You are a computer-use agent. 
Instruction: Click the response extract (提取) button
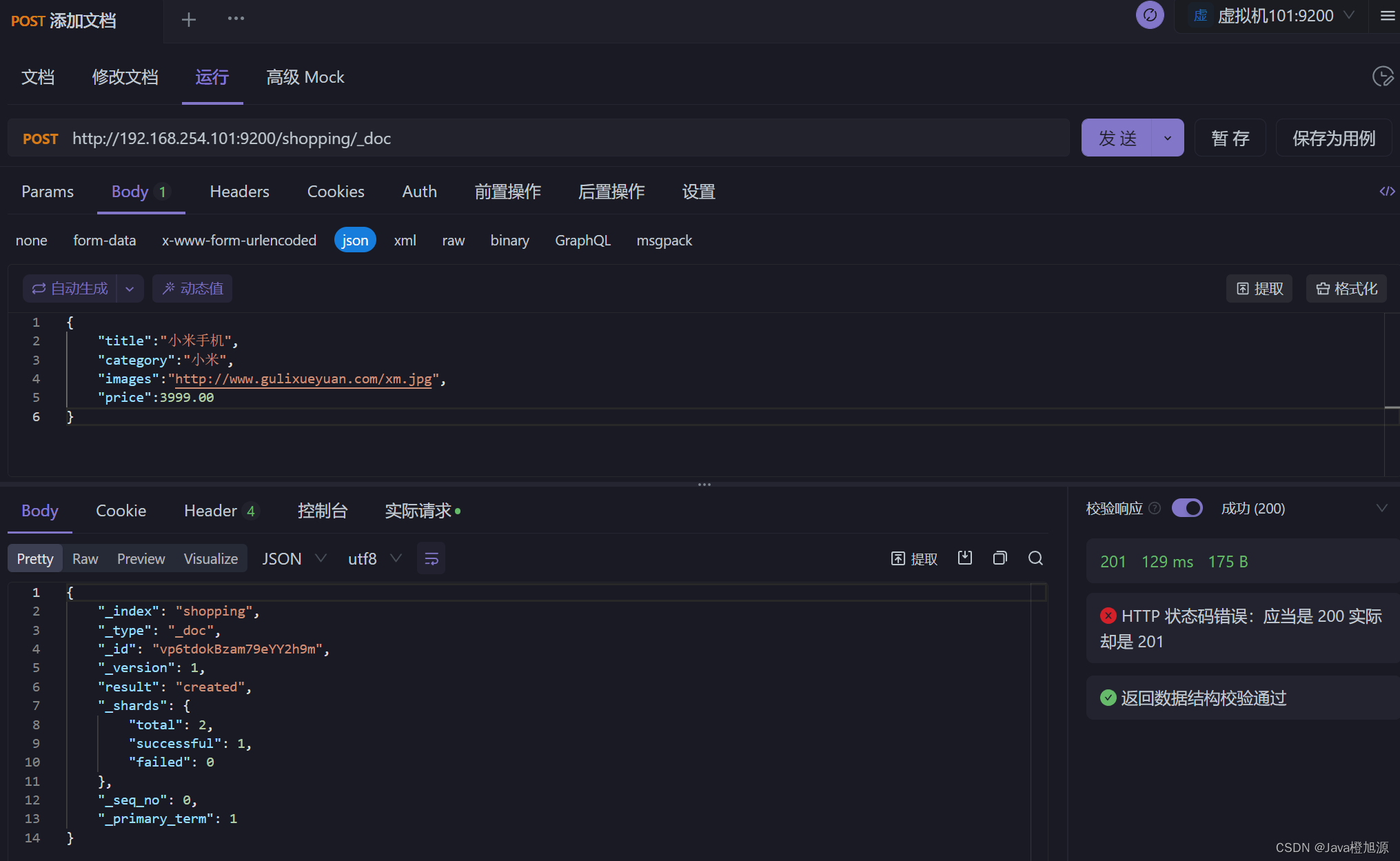tap(914, 558)
